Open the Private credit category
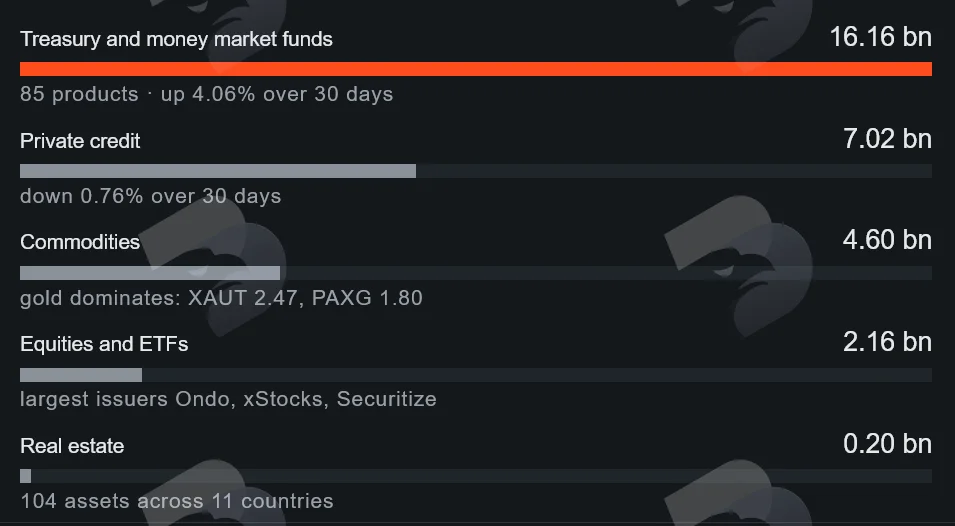The height and width of the screenshot is (526, 955). pos(80,141)
